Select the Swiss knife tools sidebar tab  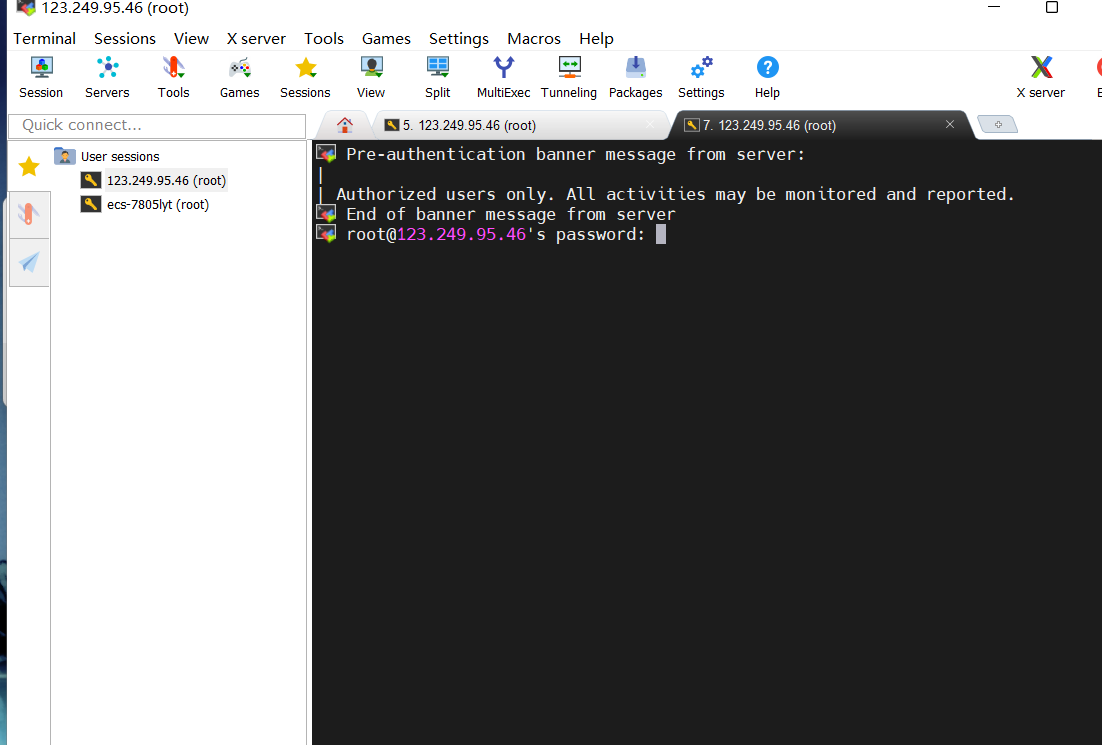[x=29, y=214]
